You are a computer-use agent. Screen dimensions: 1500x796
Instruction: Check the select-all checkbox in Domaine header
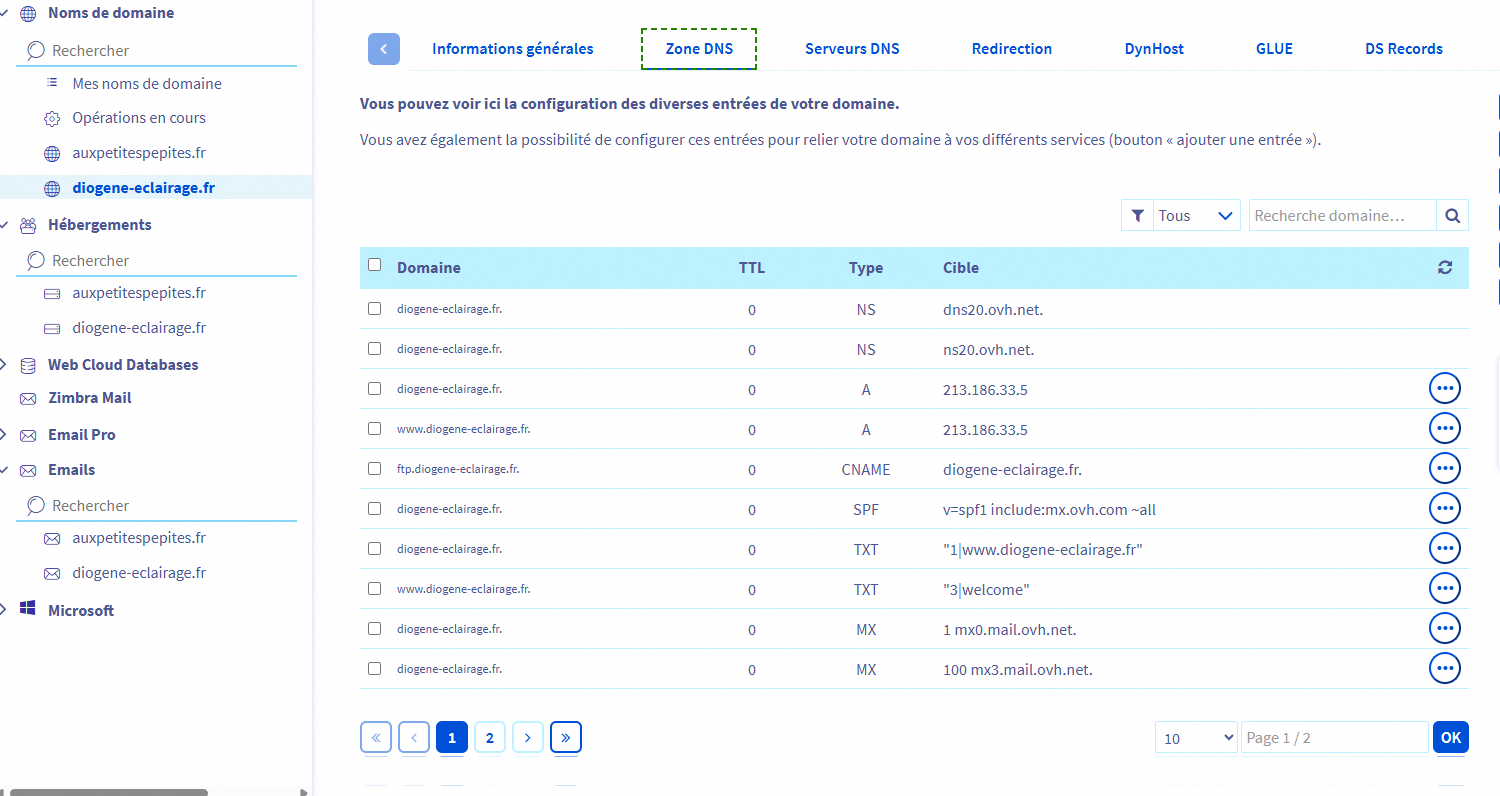375,265
